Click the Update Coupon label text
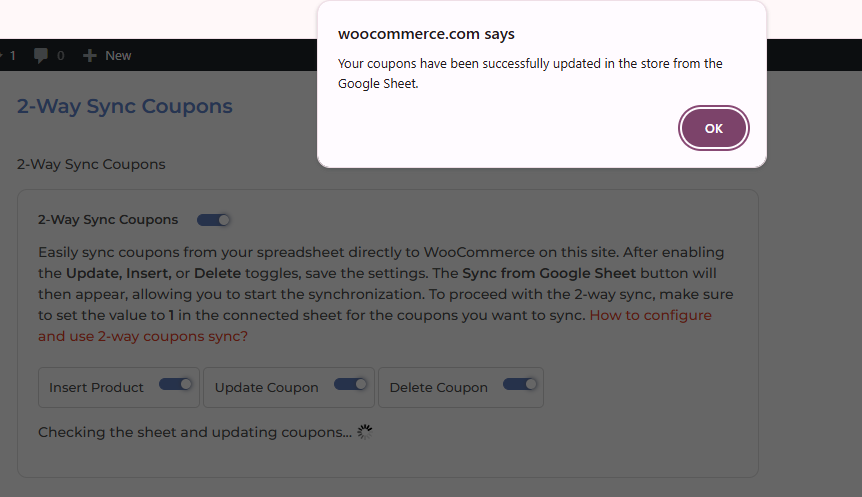Screen dimensions: 862x497 coord(266,387)
